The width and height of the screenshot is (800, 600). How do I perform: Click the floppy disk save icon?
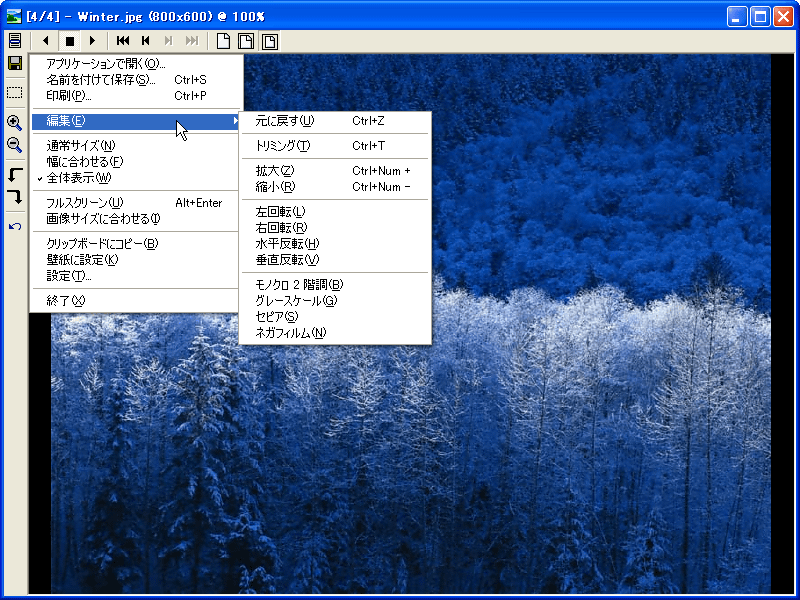click(x=14, y=63)
